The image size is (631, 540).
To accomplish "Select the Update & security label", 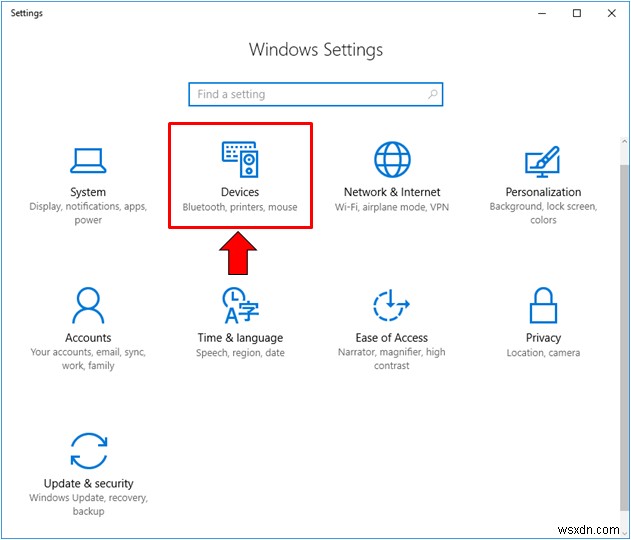I will click(89, 483).
